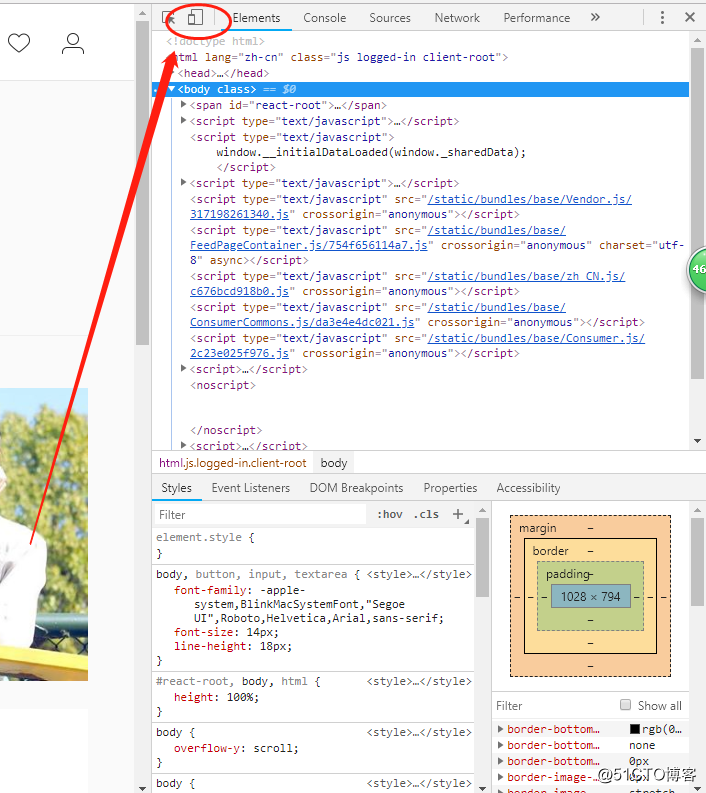Click window.__initialDataLoaded script text
706x793 pixels.
371,152
